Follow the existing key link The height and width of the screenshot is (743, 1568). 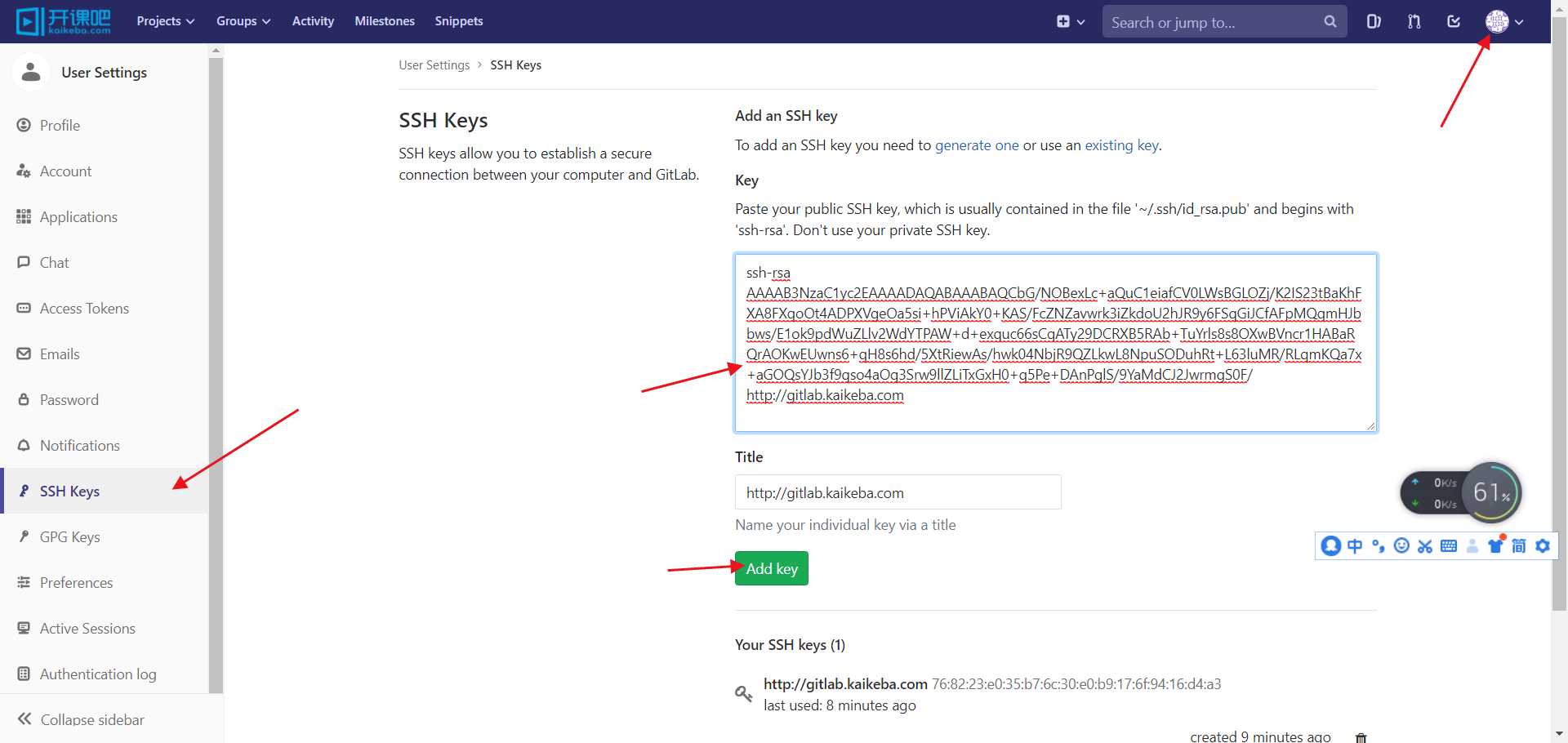pos(1121,145)
